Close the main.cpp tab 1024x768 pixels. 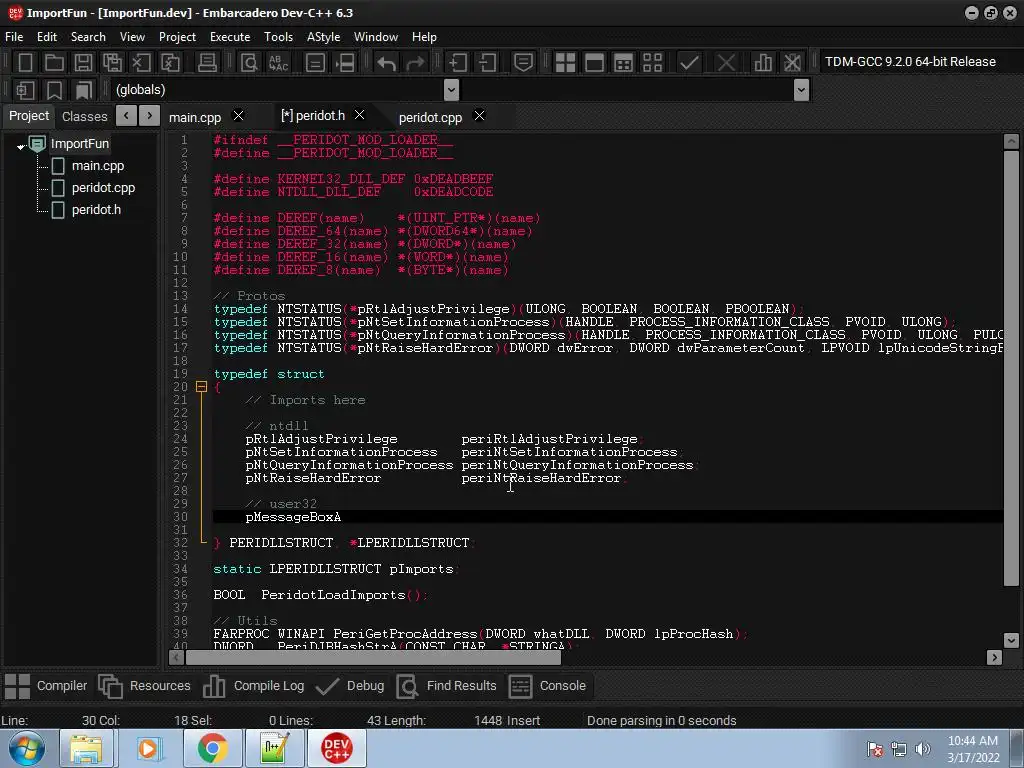pyautogui.click(x=238, y=116)
